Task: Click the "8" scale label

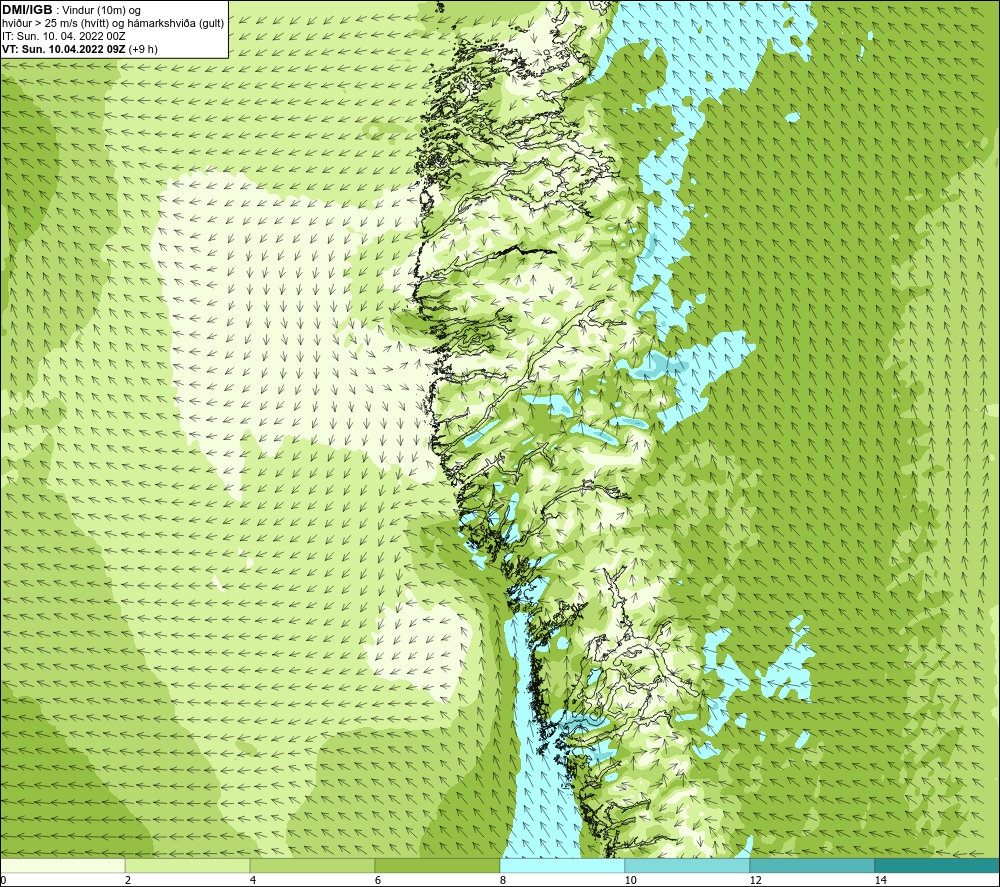Action: pyautogui.click(x=503, y=880)
